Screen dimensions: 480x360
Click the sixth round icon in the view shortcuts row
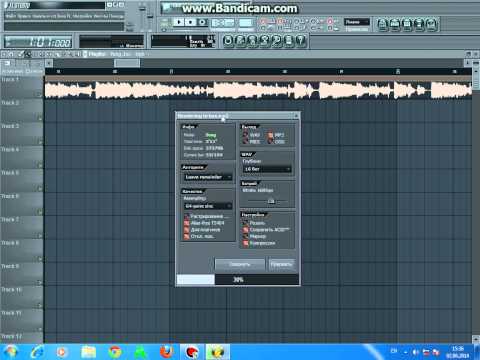coord(288,41)
